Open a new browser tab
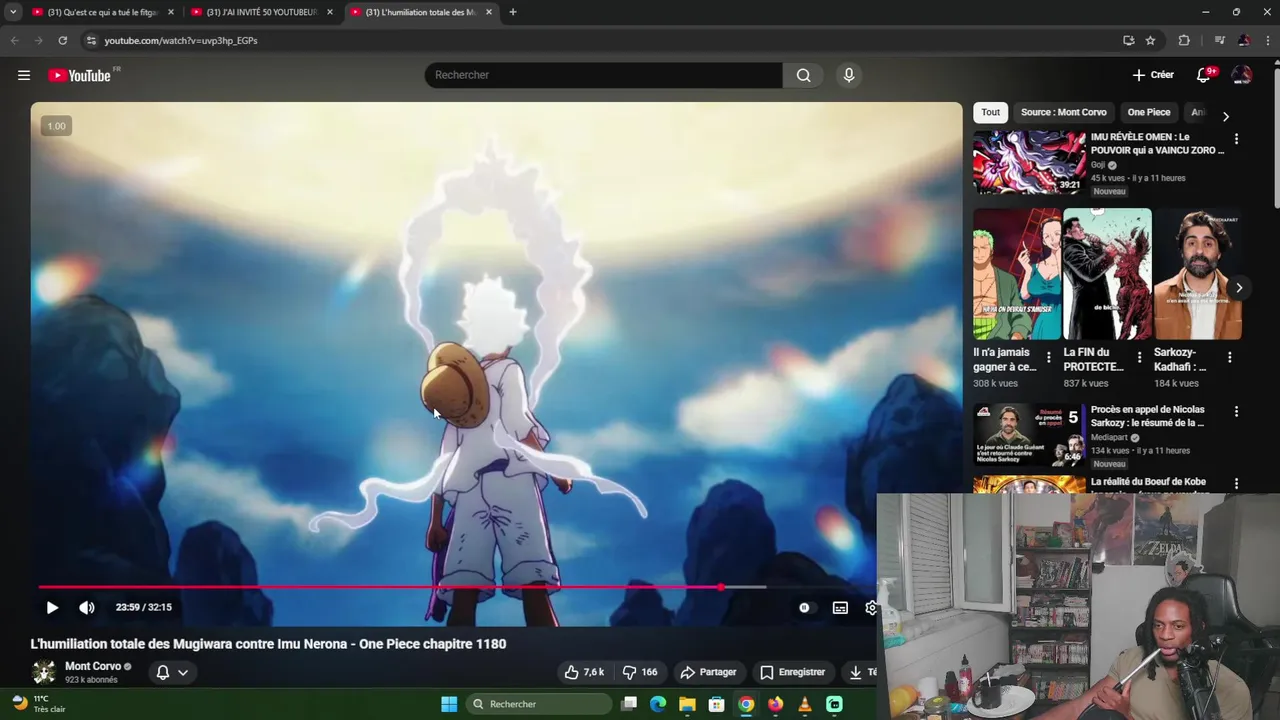This screenshot has height=720, width=1280. (513, 12)
